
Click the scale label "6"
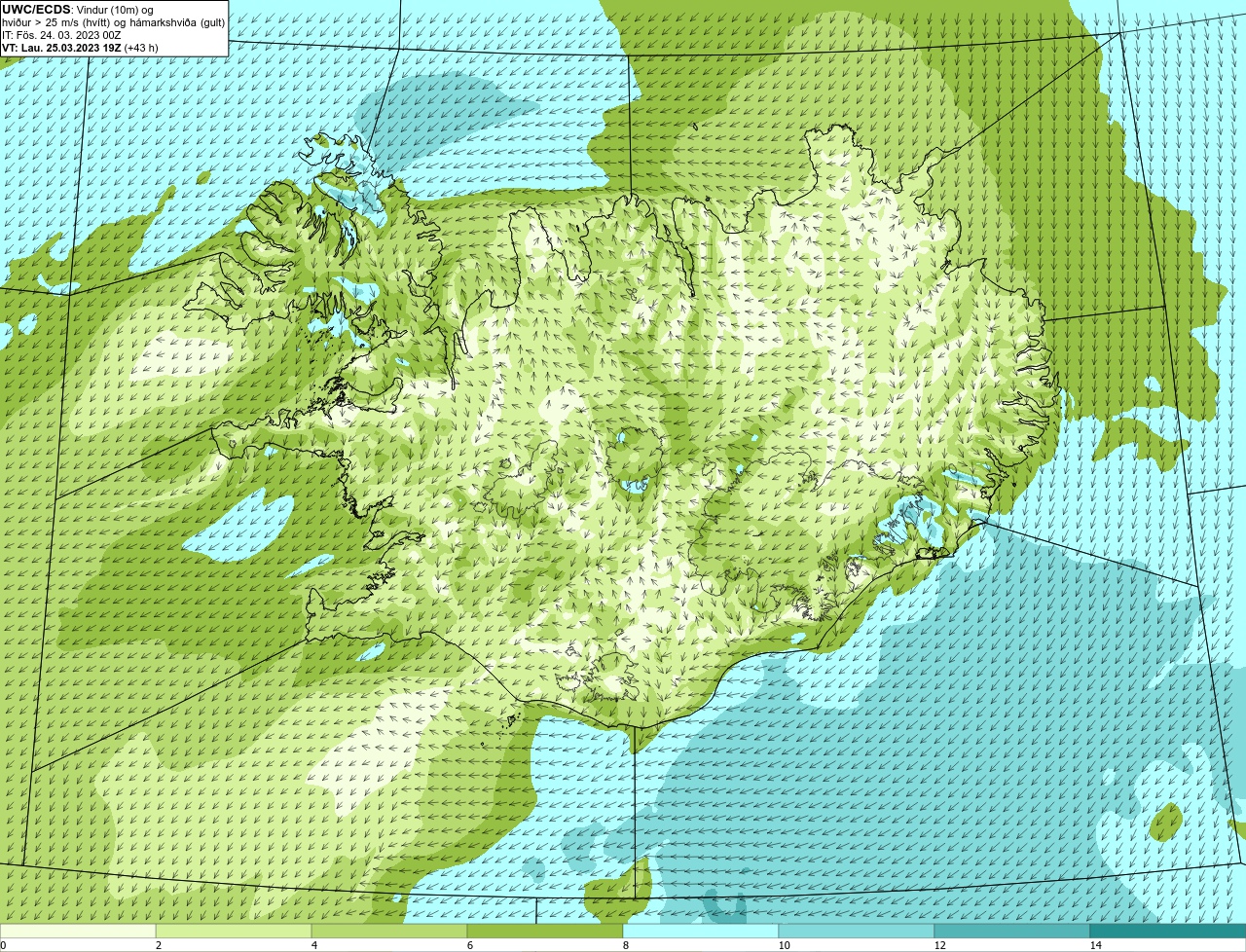click(470, 945)
